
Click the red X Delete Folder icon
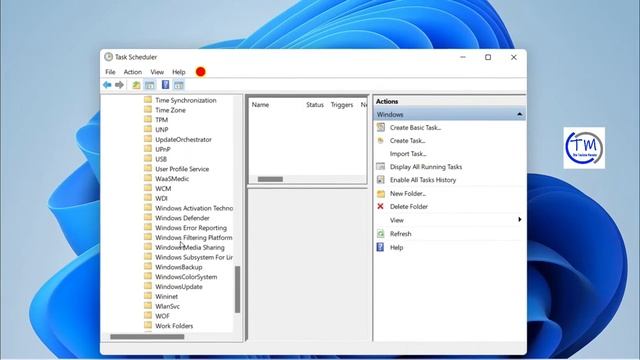point(380,207)
